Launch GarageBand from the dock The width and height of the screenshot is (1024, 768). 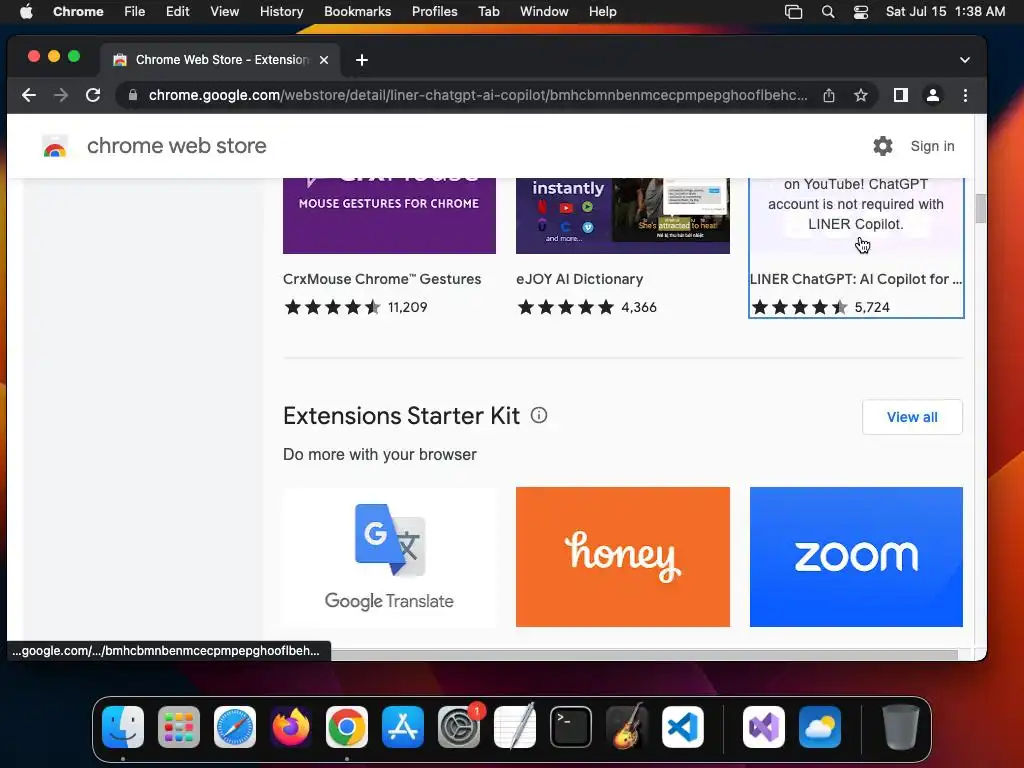tap(627, 727)
